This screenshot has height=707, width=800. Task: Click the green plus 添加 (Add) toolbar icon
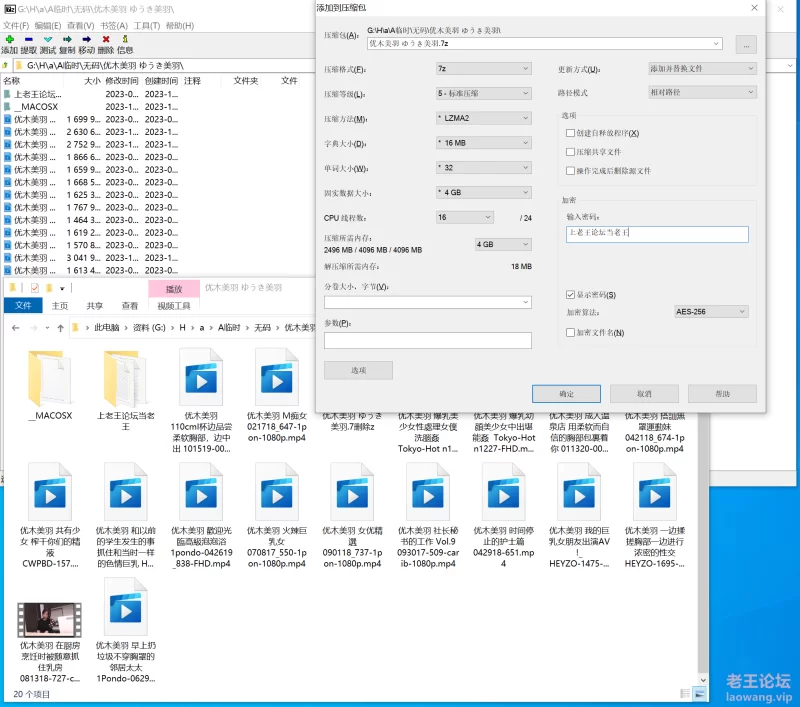coord(9,40)
